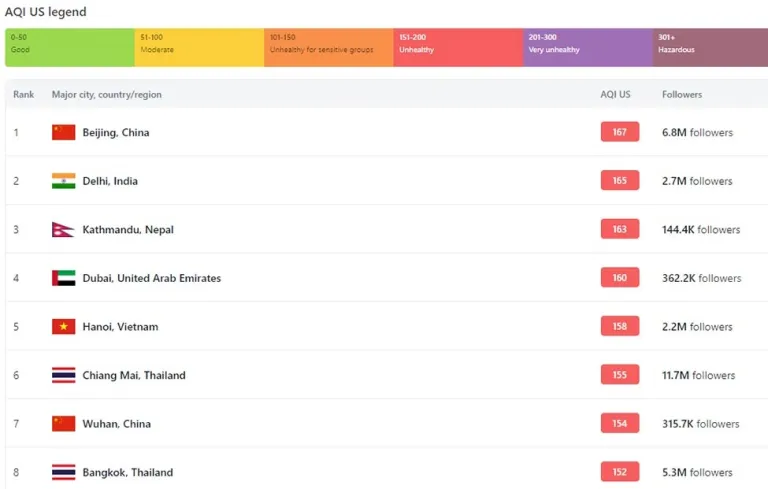The image size is (768, 489).
Task: Click the Nepal flag beside Kathmandu
Action: 63,229
